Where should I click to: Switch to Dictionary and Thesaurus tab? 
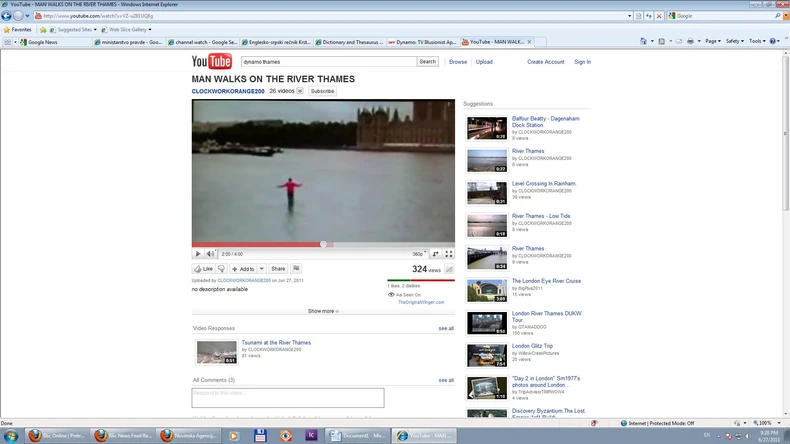point(349,42)
